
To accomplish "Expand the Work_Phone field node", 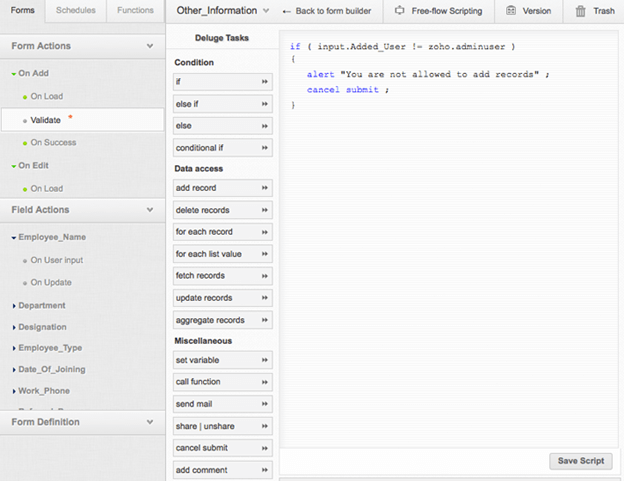I will coord(14,391).
